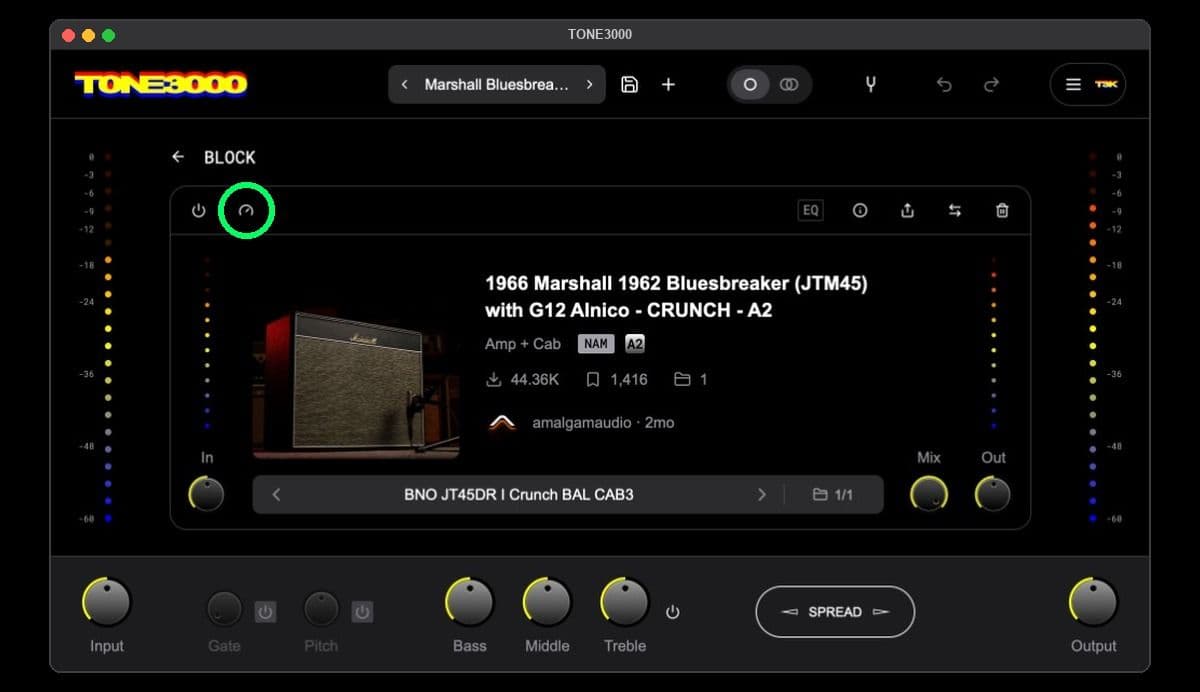1200x692 pixels.
Task: Click the A2 tag badge
Action: tap(635, 344)
